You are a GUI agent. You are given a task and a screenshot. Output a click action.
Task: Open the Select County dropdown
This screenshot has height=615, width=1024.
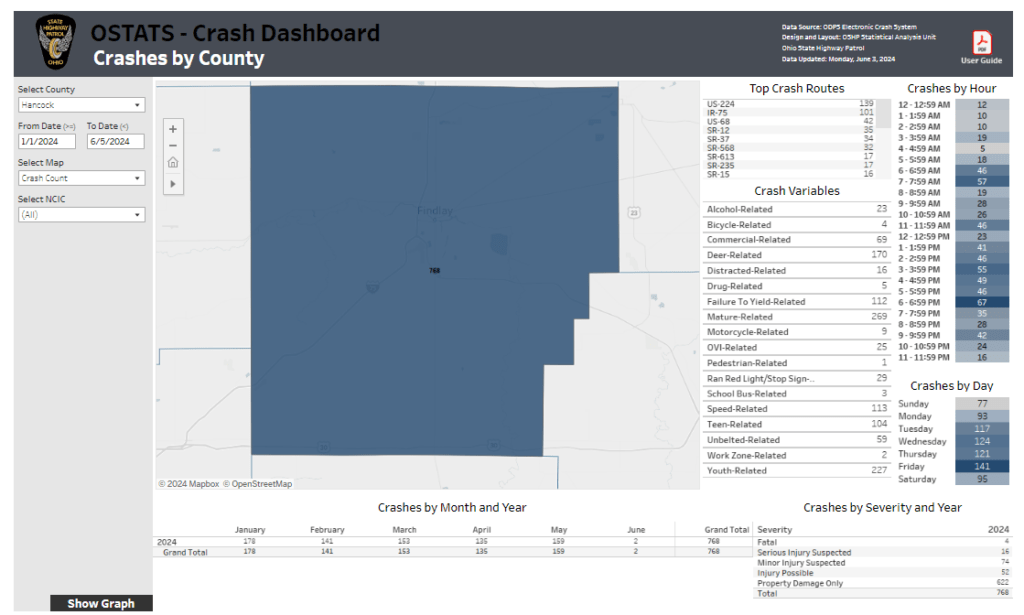point(82,105)
